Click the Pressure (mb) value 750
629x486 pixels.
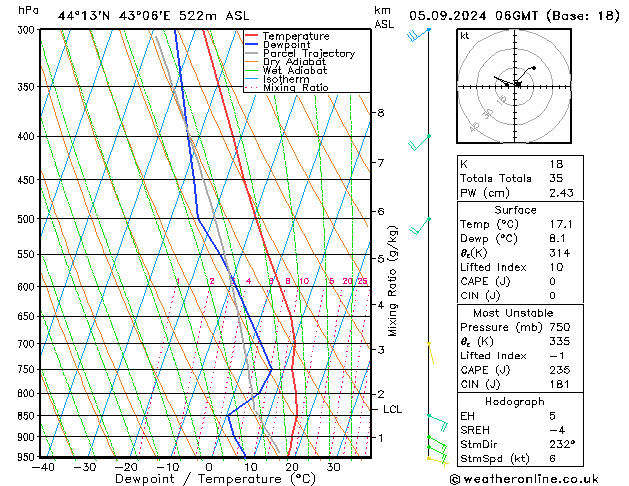coord(560,327)
